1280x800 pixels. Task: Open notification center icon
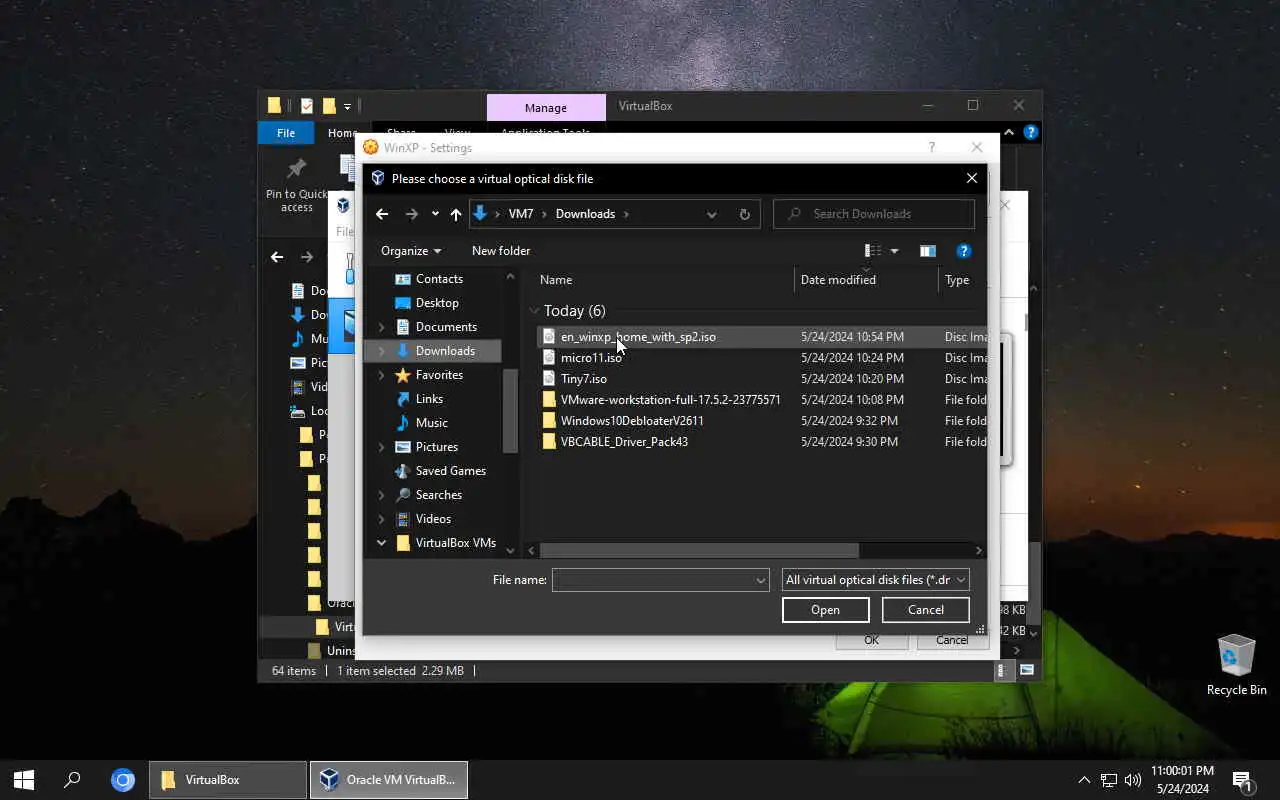tap(1242, 780)
